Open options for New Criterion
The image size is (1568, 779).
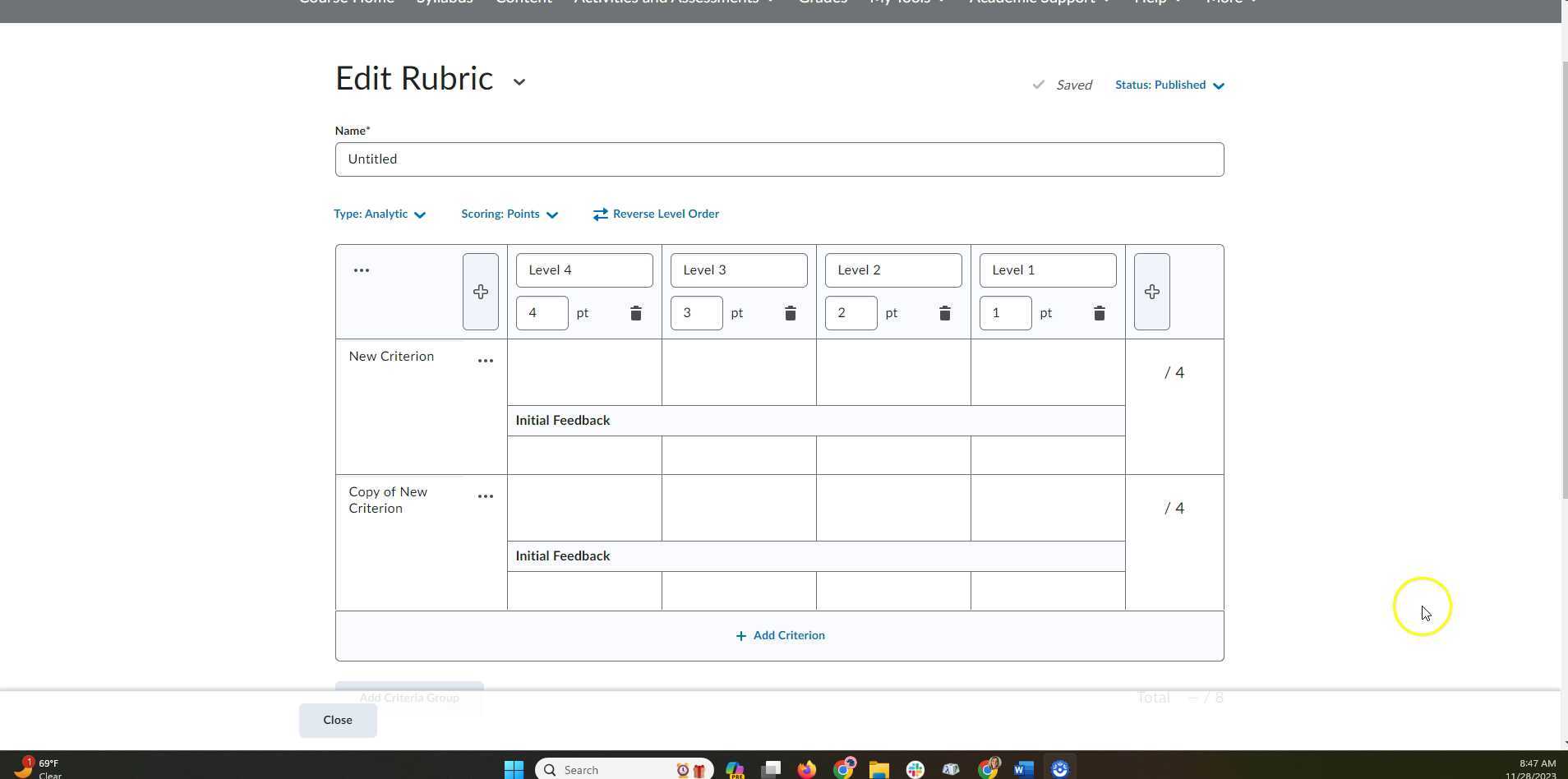(485, 360)
